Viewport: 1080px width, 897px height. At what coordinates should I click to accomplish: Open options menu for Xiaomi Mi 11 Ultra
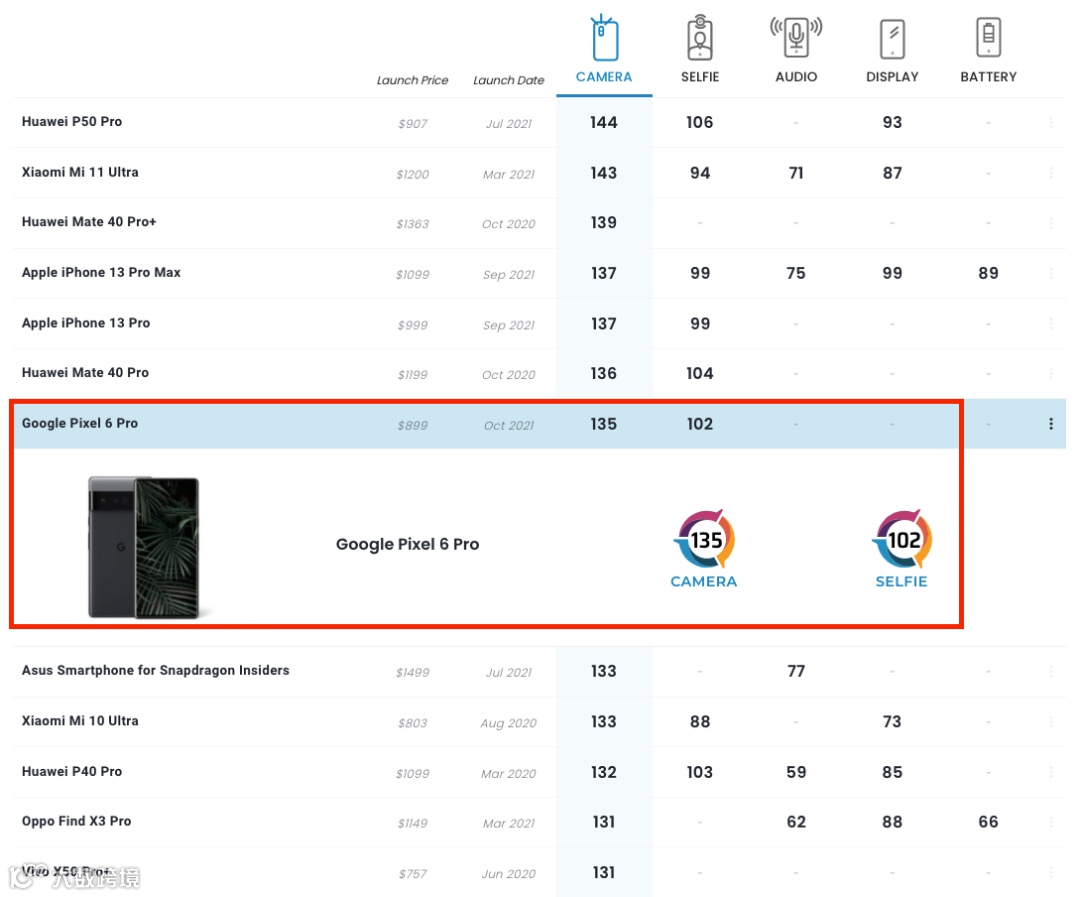pos(1051,173)
